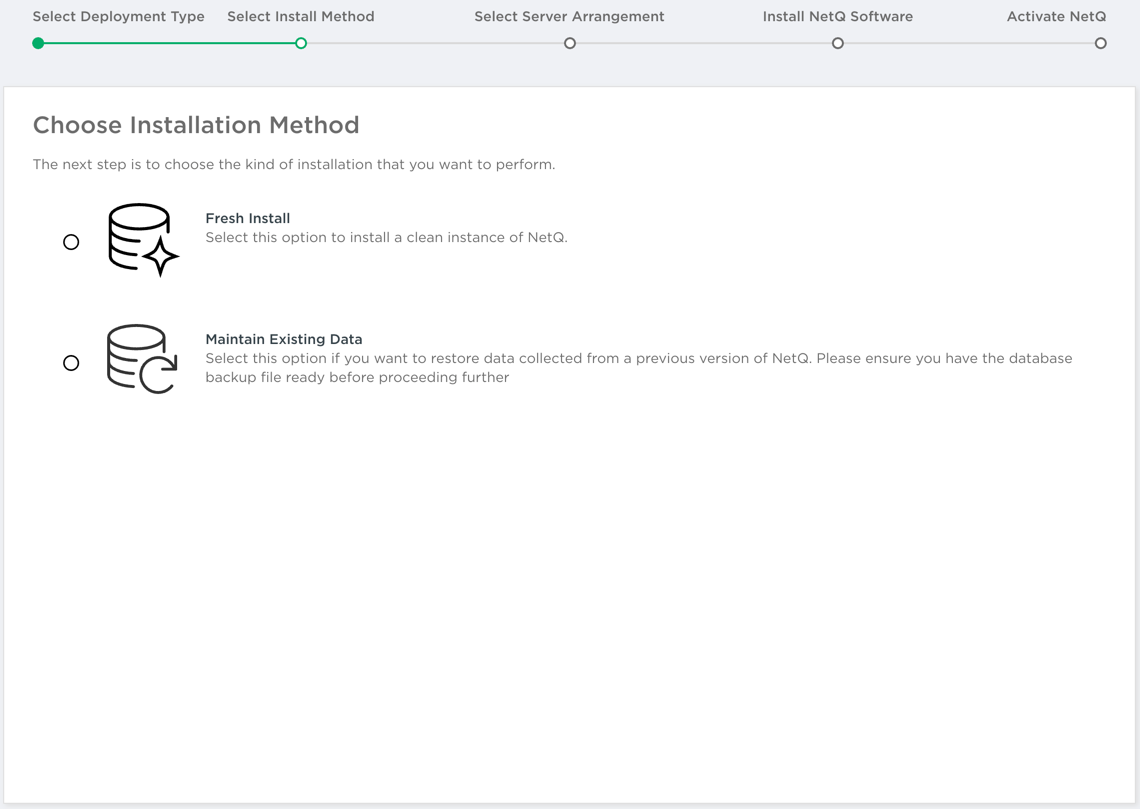
Task: Open the Select Server Arrangement step label
Action: tap(569, 17)
